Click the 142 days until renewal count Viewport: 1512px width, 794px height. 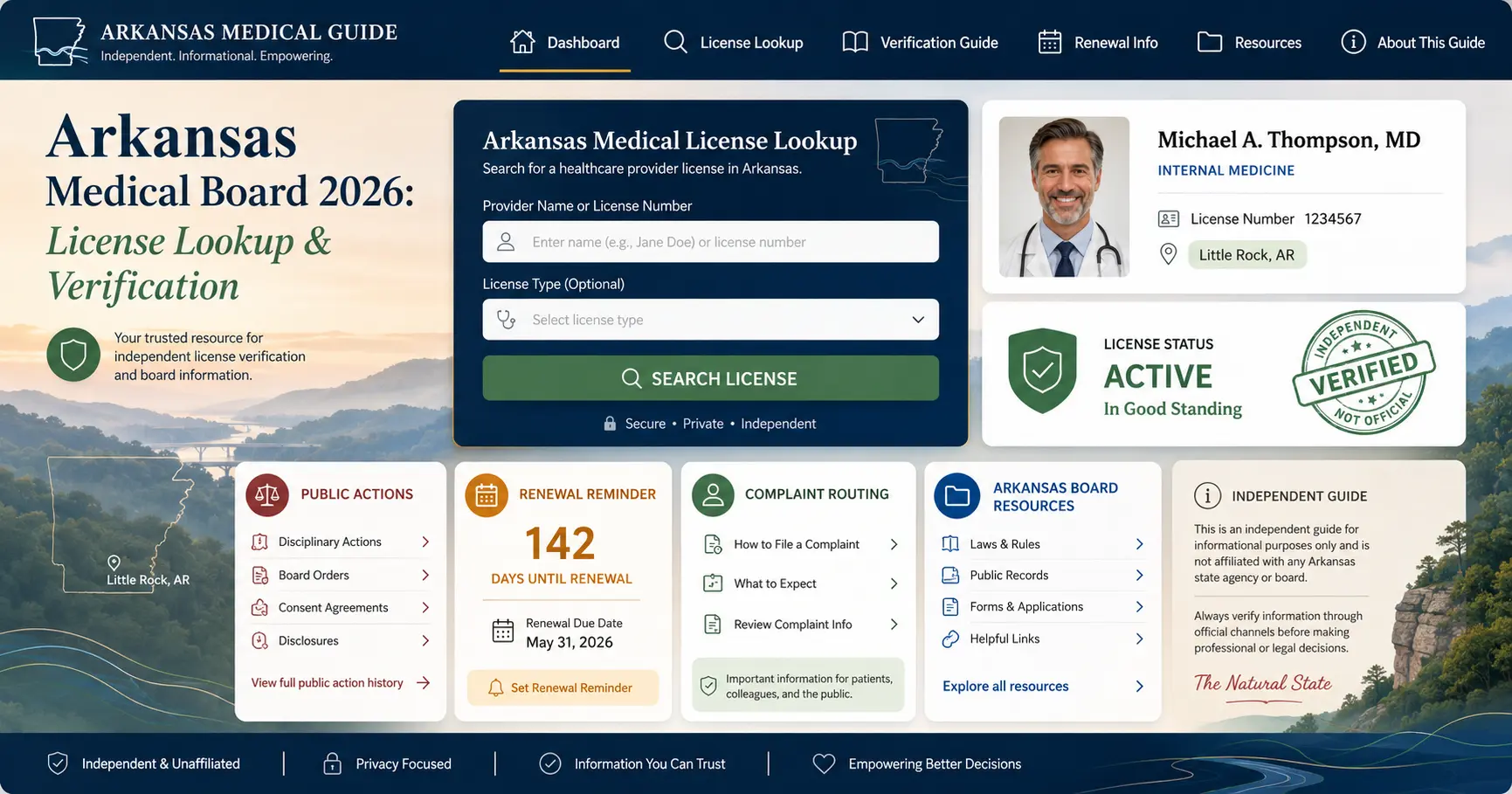point(560,543)
